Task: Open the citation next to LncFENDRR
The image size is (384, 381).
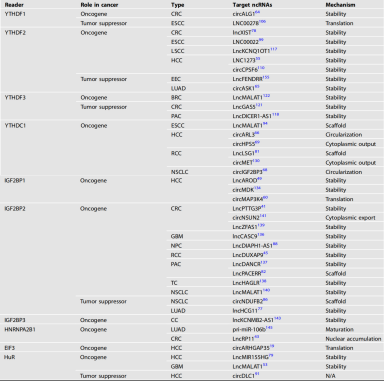Action: [266, 77]
